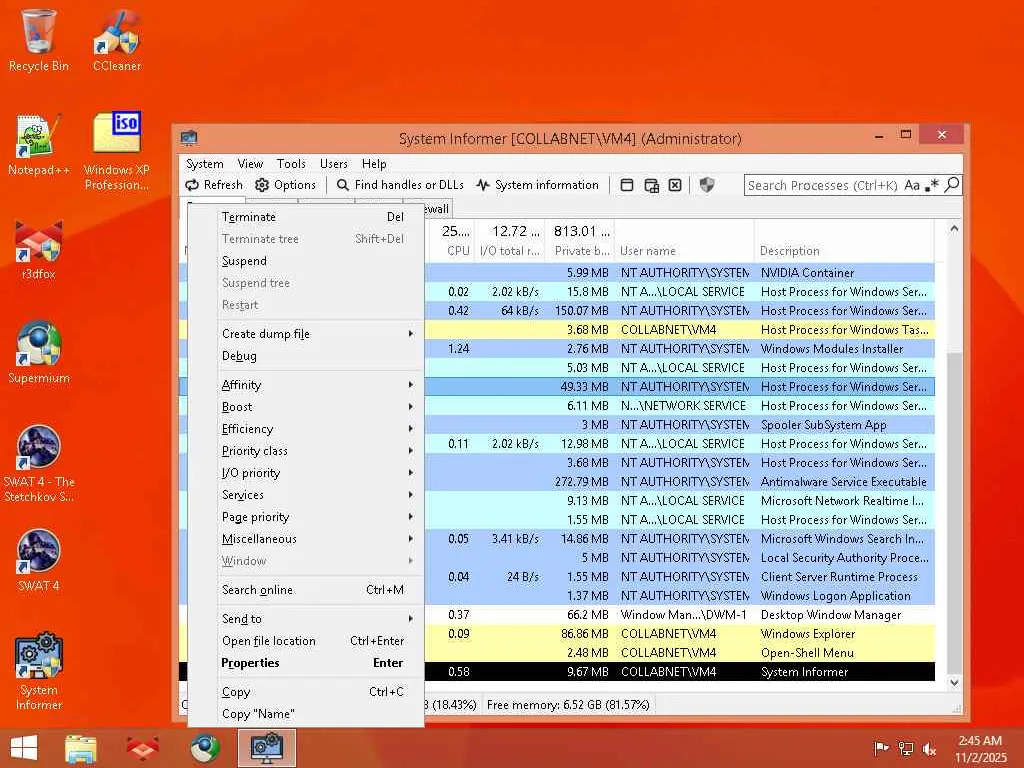Click the shield icon in toolbar
Viewport: 1024px width, 768px height.
point(707,185)
